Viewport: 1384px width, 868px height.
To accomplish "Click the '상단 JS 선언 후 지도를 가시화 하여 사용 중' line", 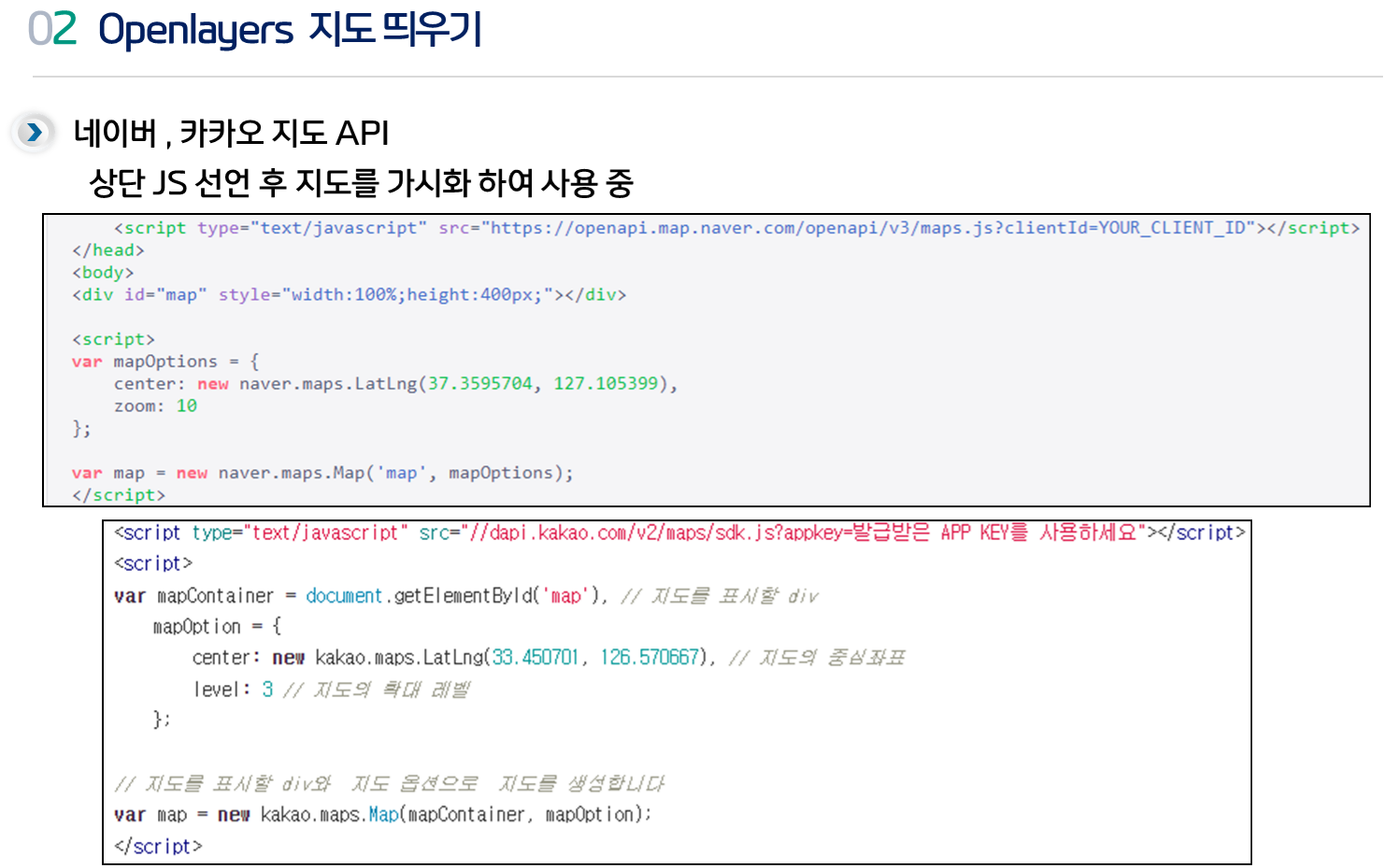I will (x=361, y=183).
